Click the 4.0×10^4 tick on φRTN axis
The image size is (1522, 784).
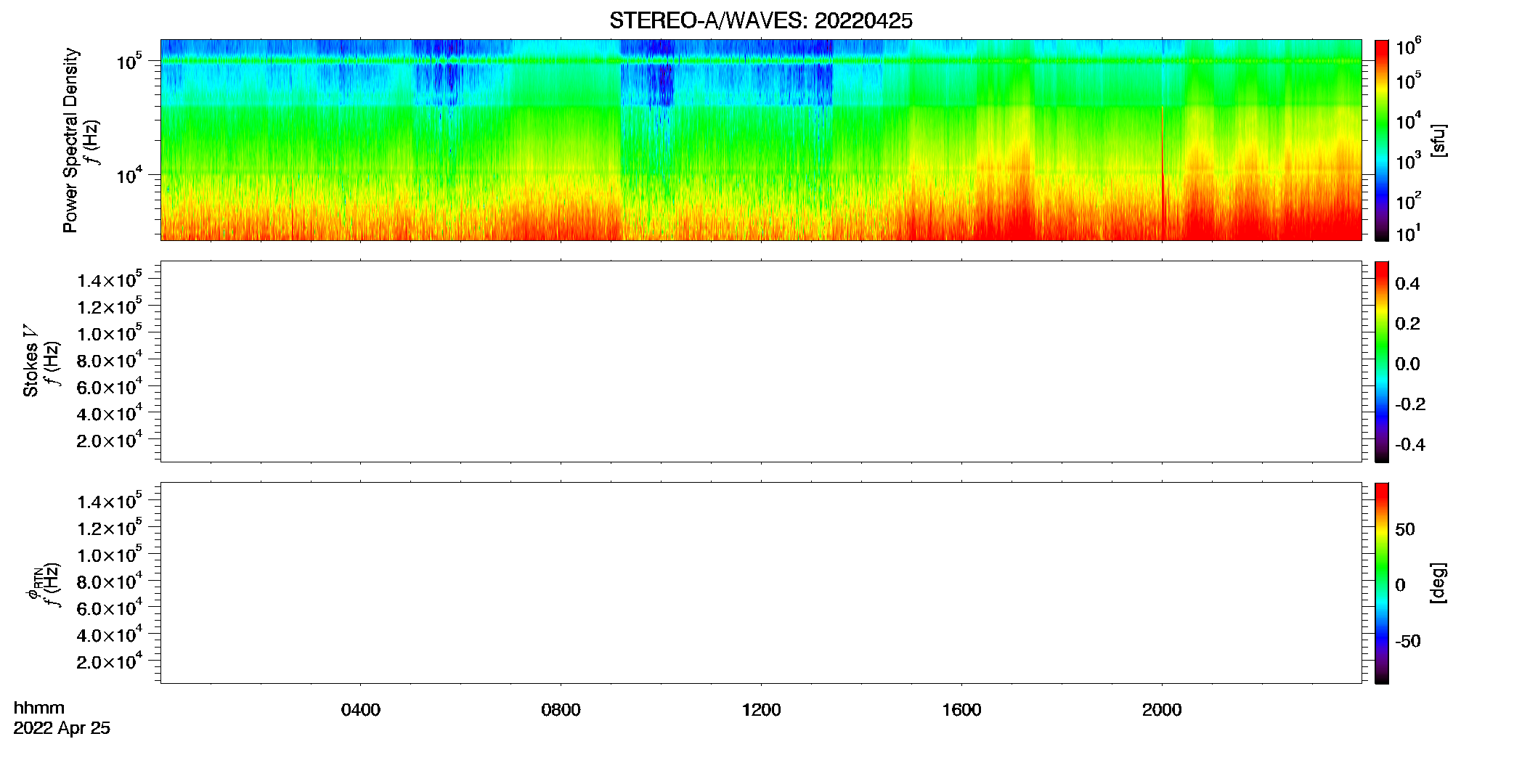point(110,634)
